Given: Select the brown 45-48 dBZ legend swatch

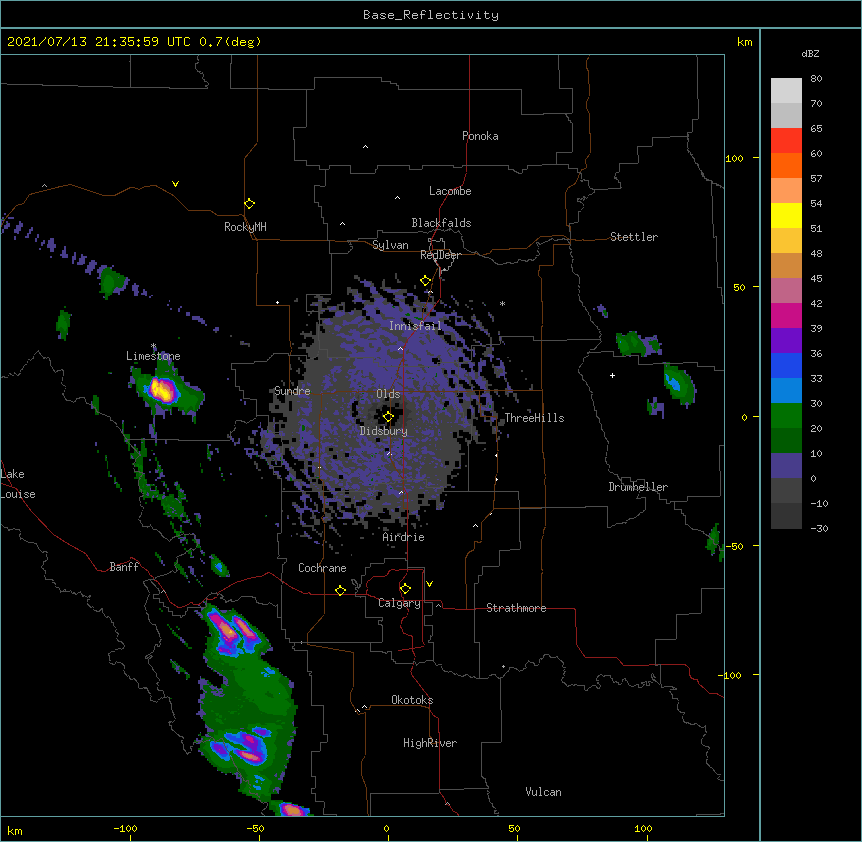Looking at the screenshot, I should point(786,265).
